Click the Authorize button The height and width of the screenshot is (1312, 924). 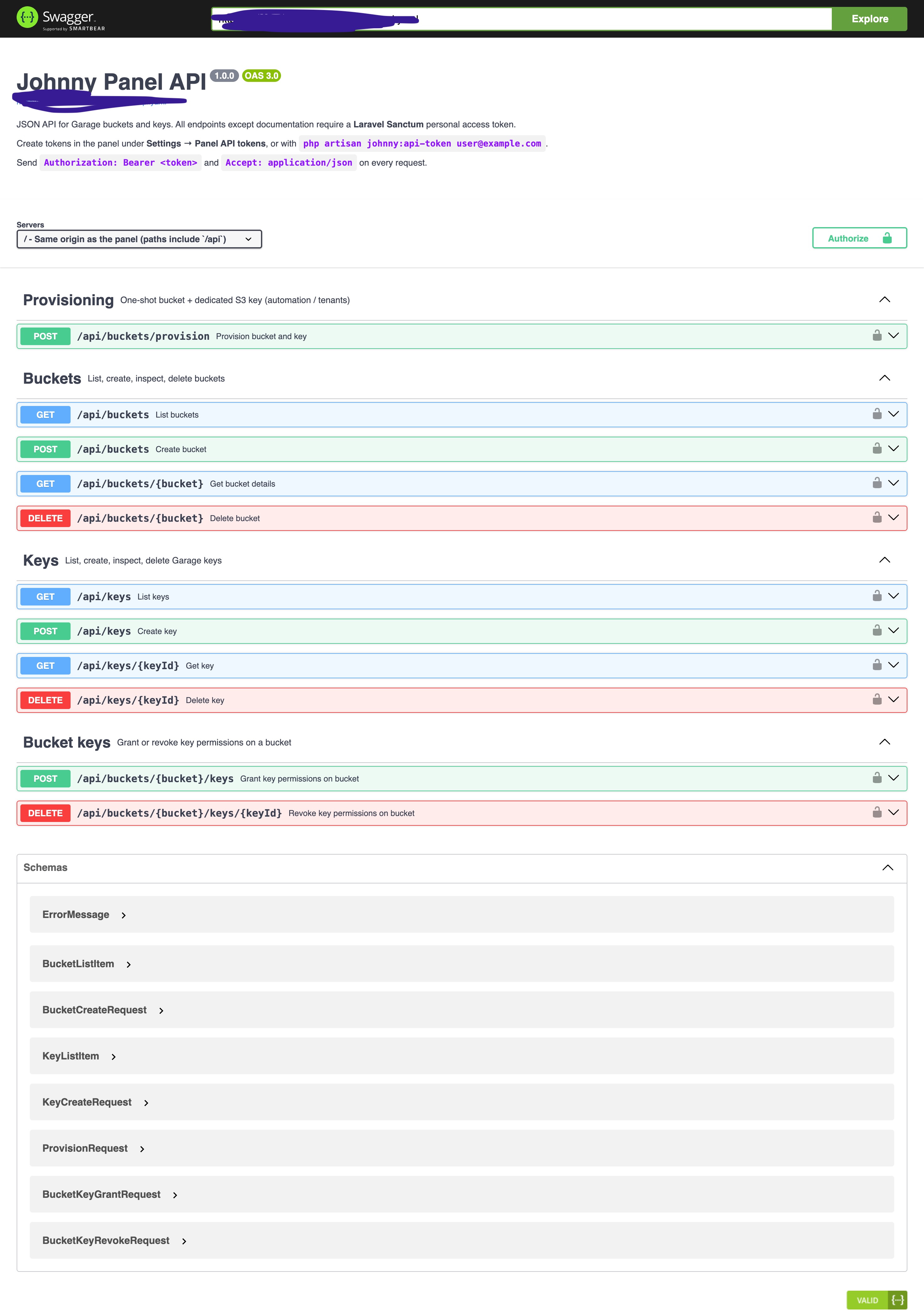click(x=859, y=238)
